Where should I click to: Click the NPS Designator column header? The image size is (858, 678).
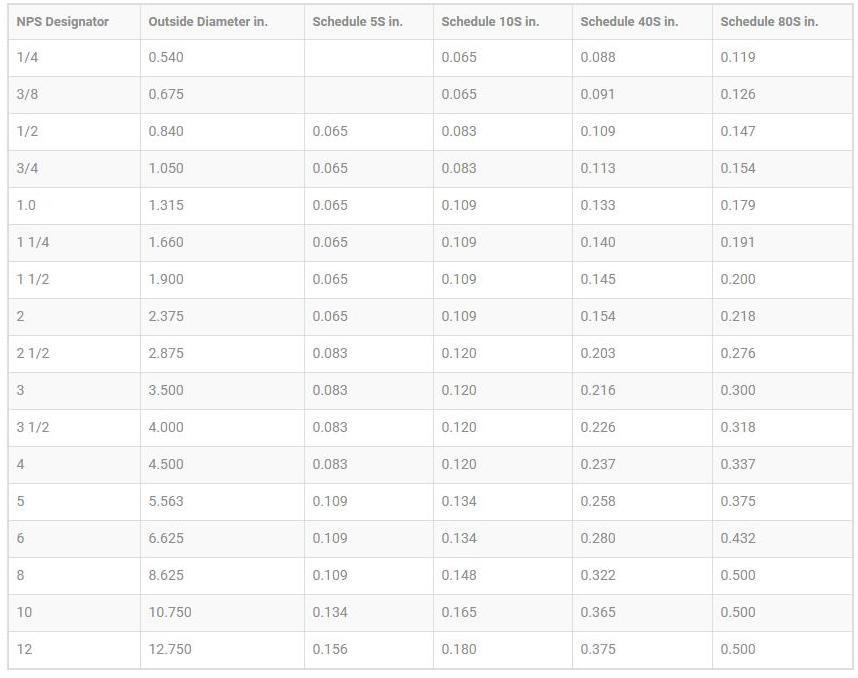coord(62,21)
